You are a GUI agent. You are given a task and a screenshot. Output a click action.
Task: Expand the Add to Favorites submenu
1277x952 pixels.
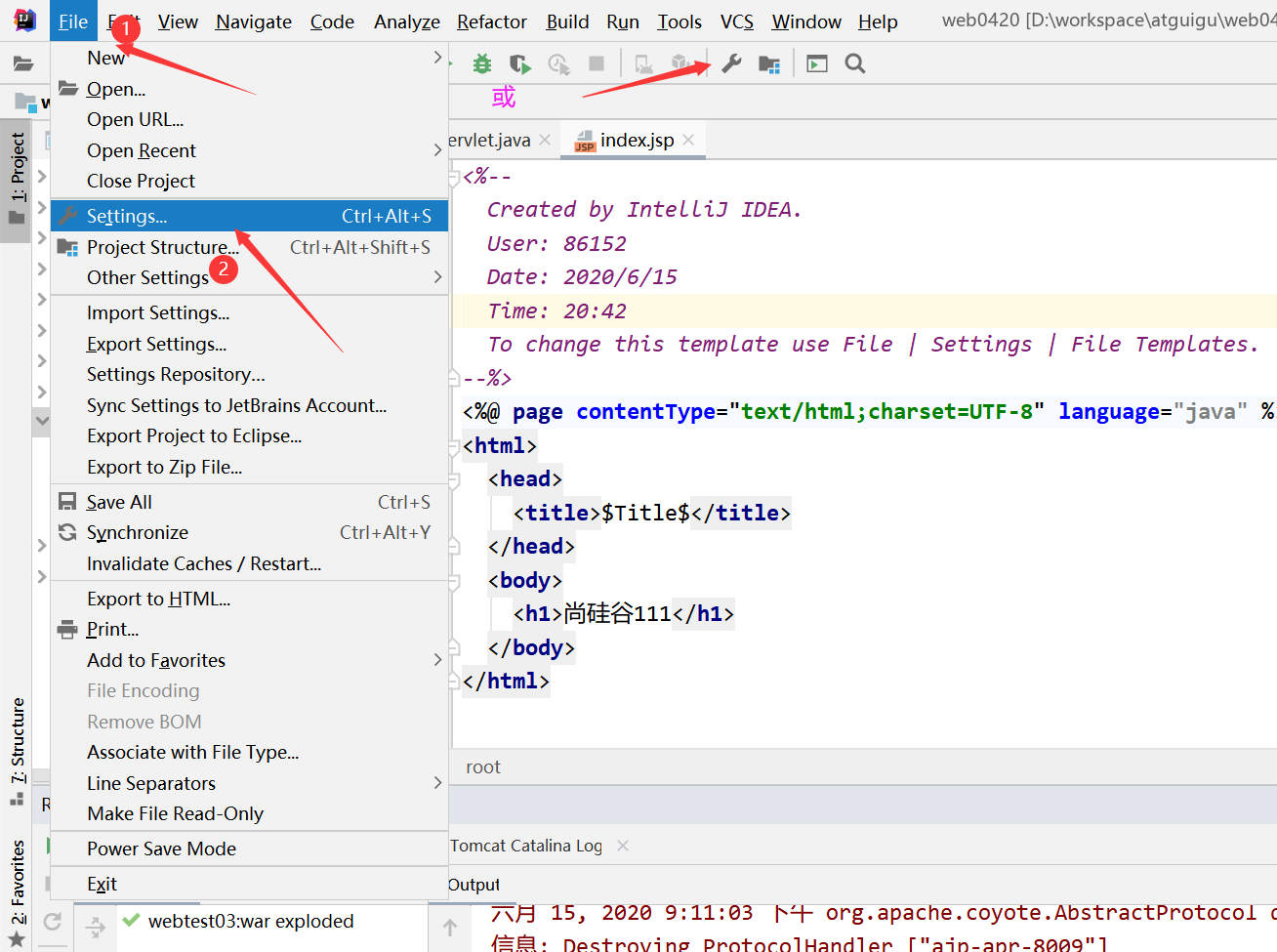[x=249, y=660]
